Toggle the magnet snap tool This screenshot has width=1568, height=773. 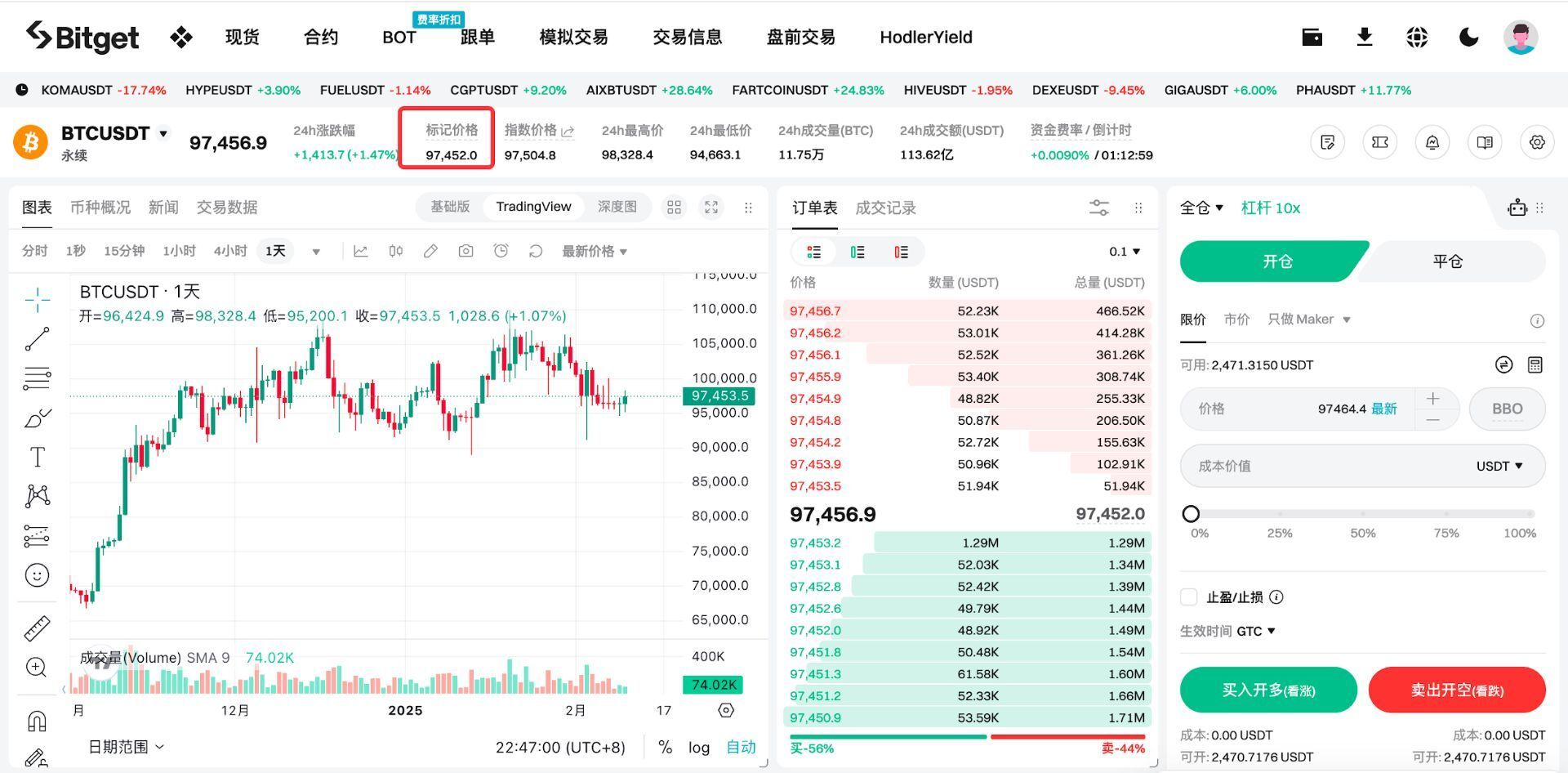[x=37, y=721]
